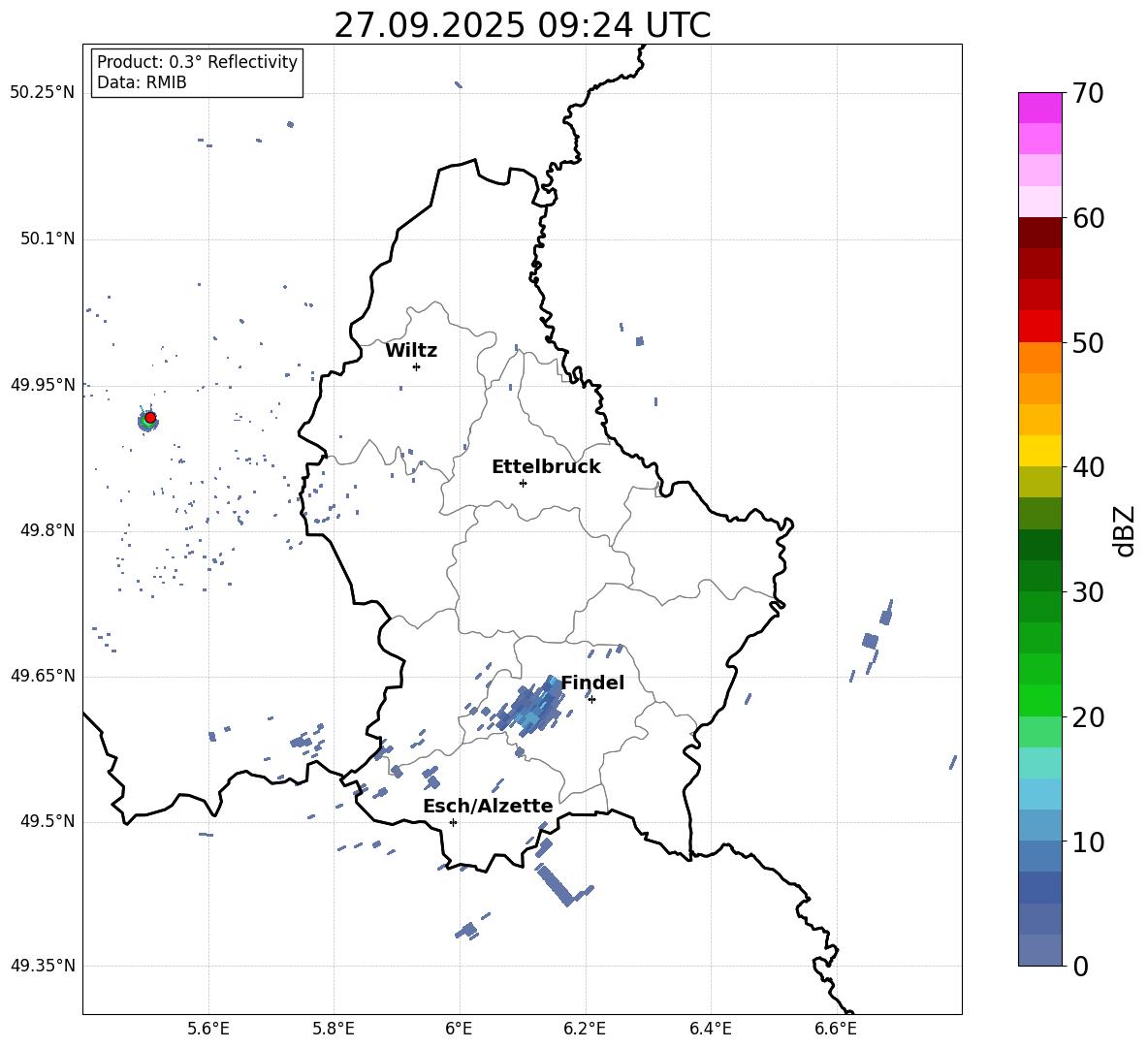1148x1048 pixels.
Task: Click the 6.2°E longitude tick label
Action: (585, 1029)
